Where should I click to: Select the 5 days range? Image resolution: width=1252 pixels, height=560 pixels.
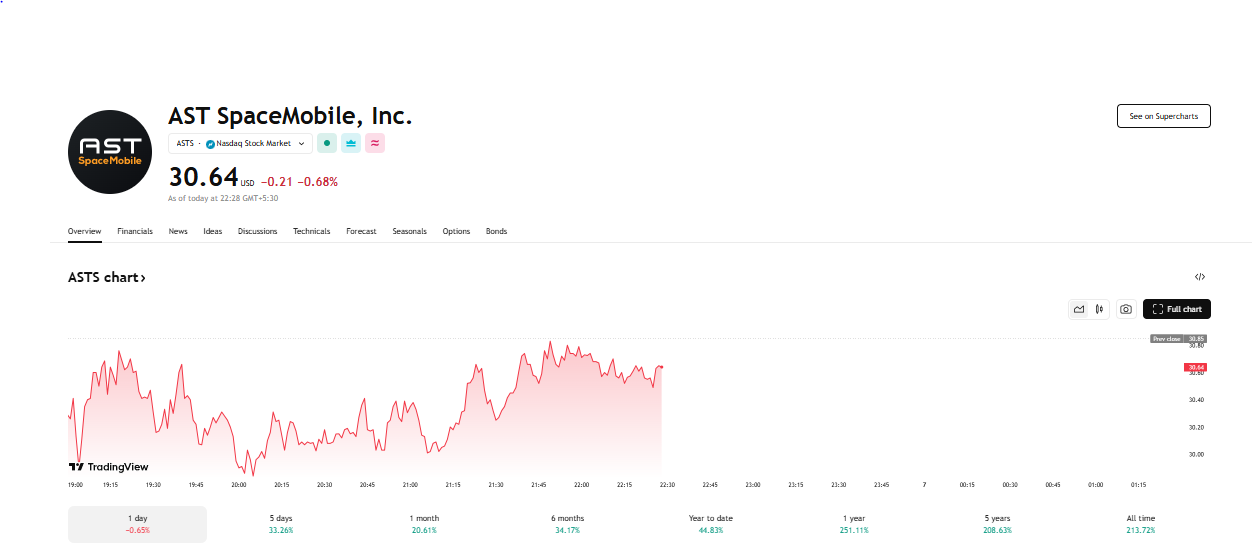tap(281, 524)
